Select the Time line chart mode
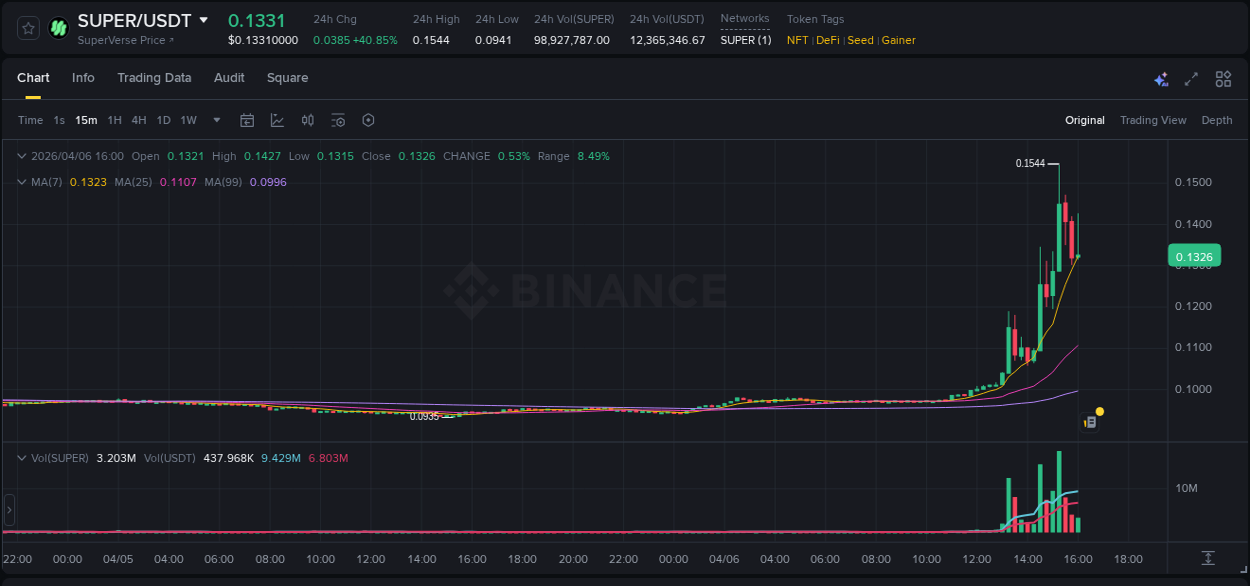The width and height of the screenshot is (1250, 586). [x=30, y=120]
